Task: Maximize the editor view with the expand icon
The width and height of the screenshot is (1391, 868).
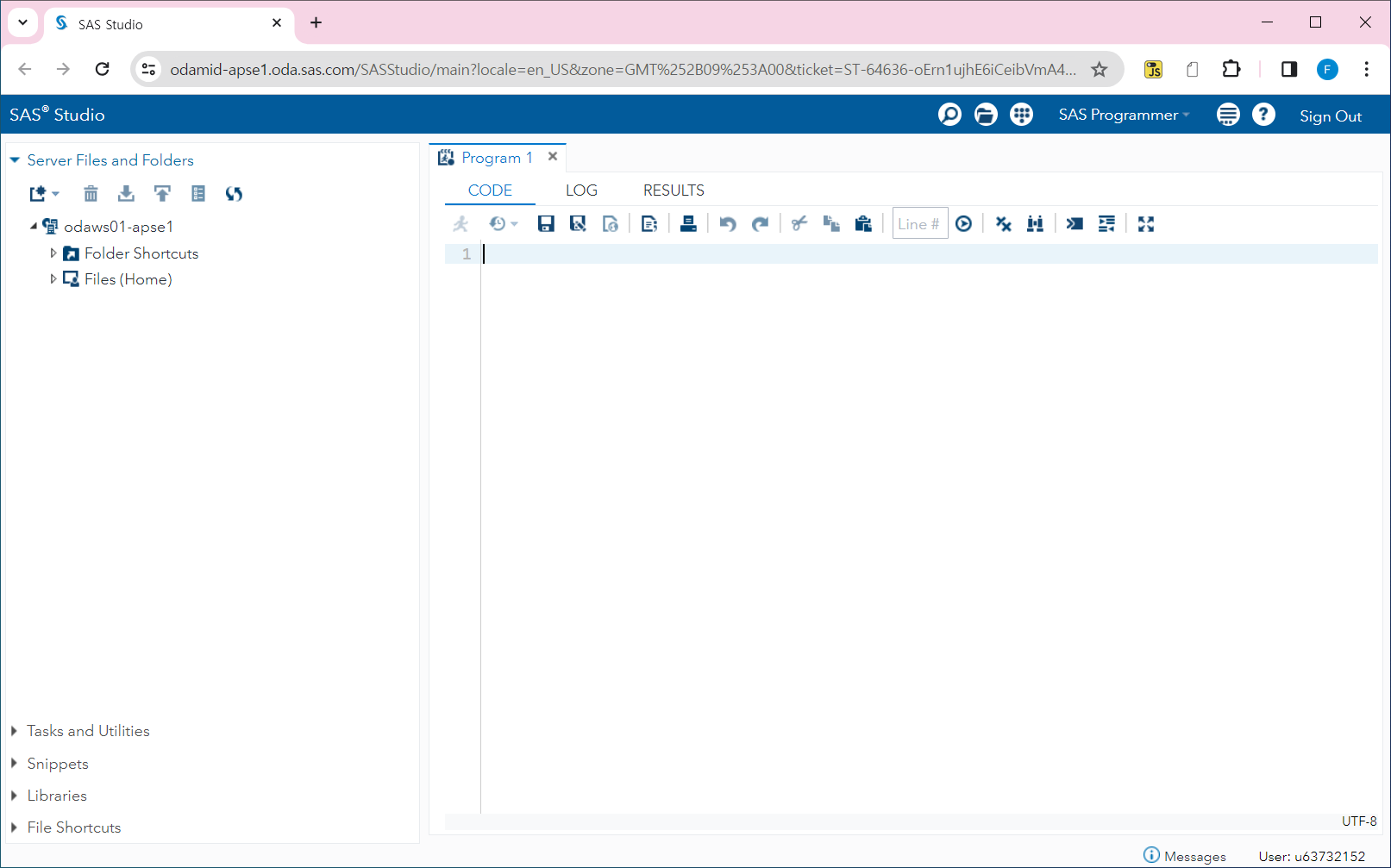Action: coord(1146,224)
